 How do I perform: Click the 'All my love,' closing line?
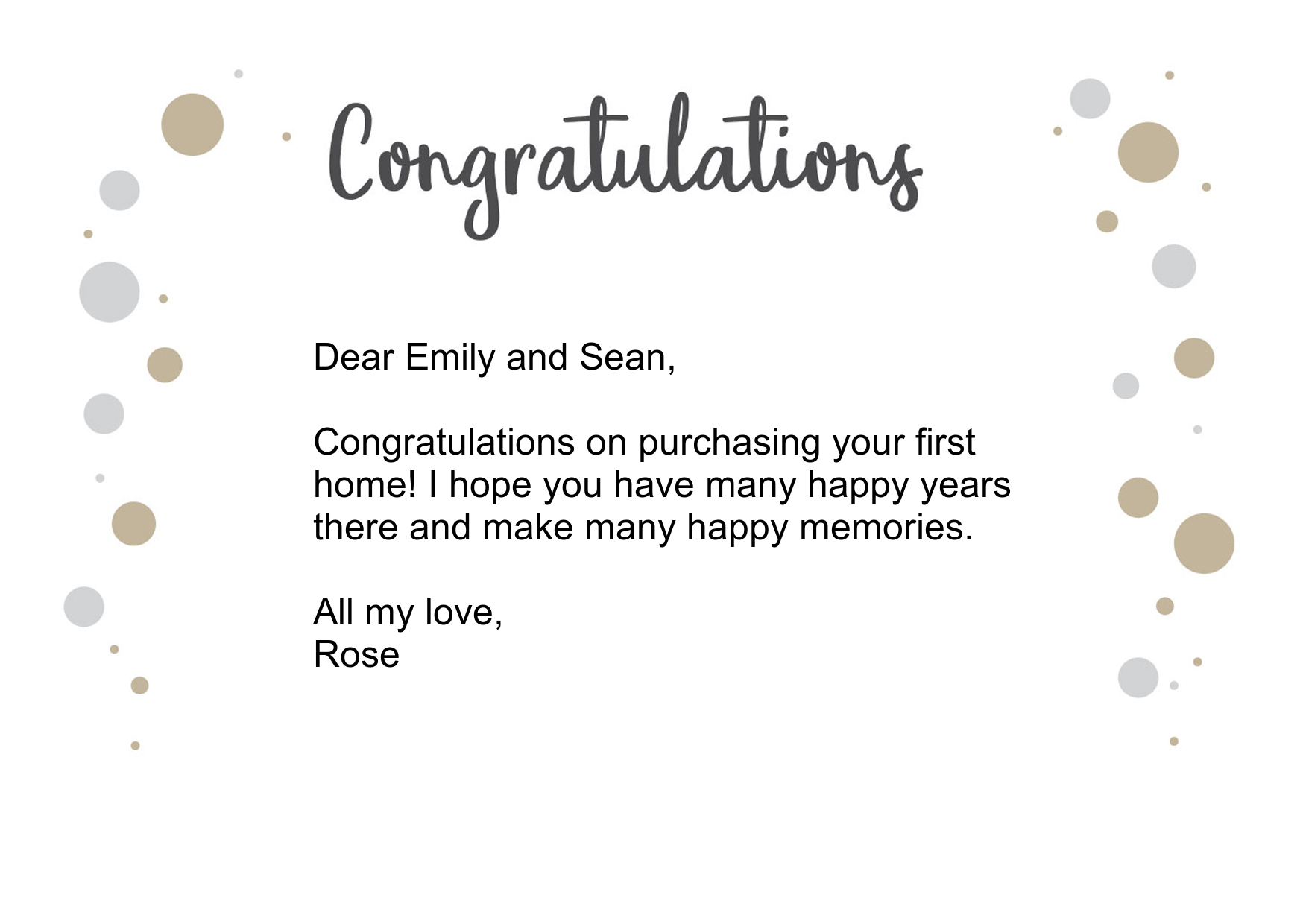[408, 613]
